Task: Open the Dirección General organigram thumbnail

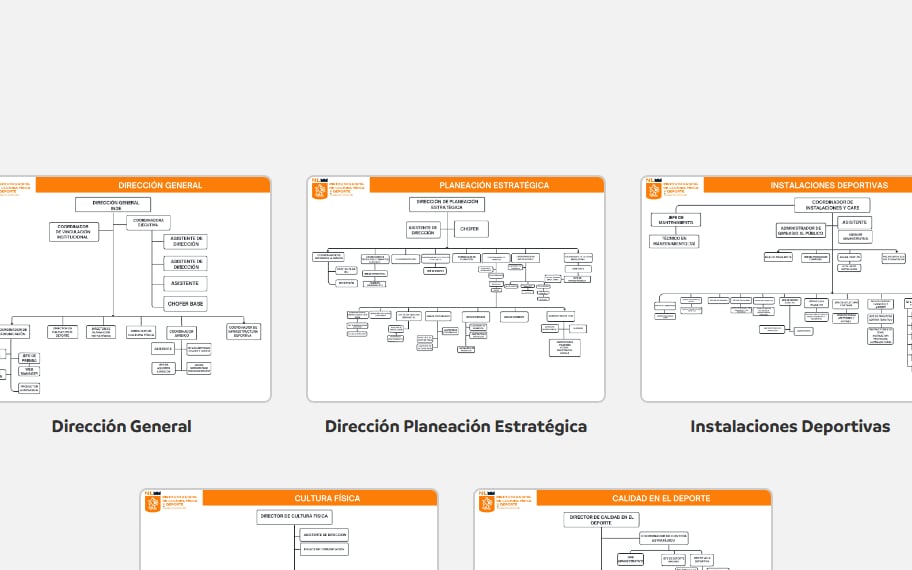Action: (x=135, y=288)
